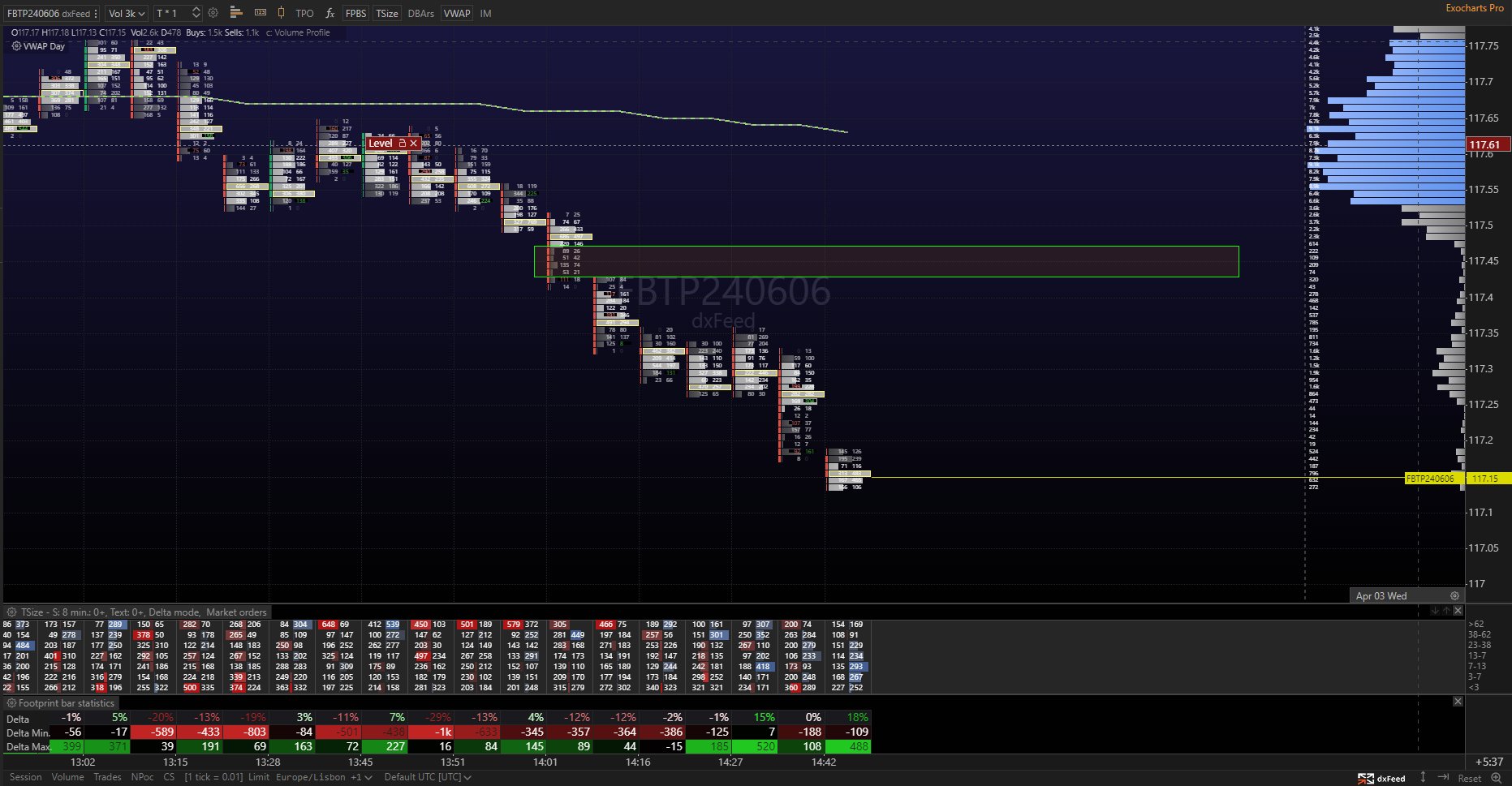Move the TSize panel up
The image size is (1512, 786).
tap(1445, 611)
